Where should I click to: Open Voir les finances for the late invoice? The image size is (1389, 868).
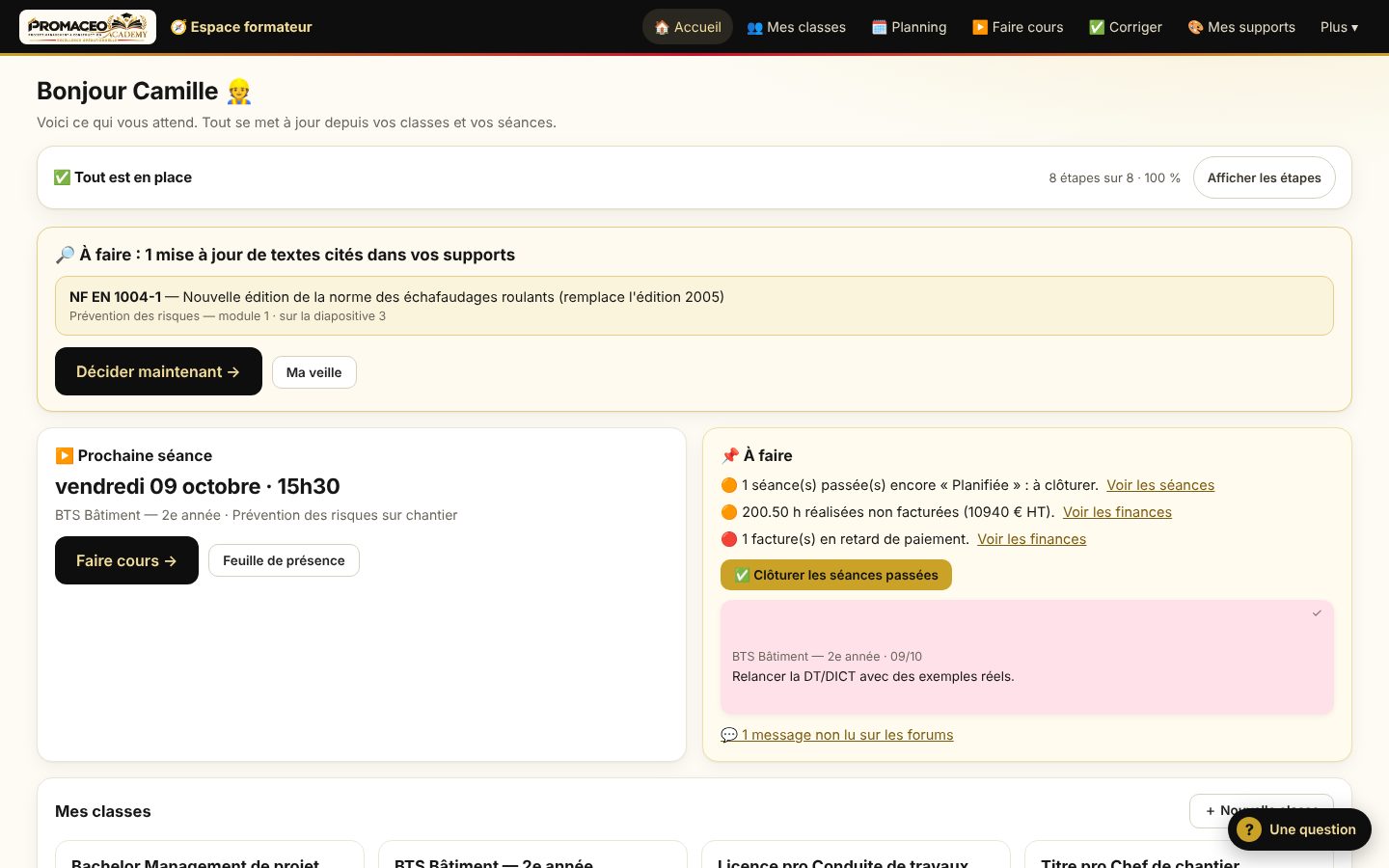[x=1031, y=539]
